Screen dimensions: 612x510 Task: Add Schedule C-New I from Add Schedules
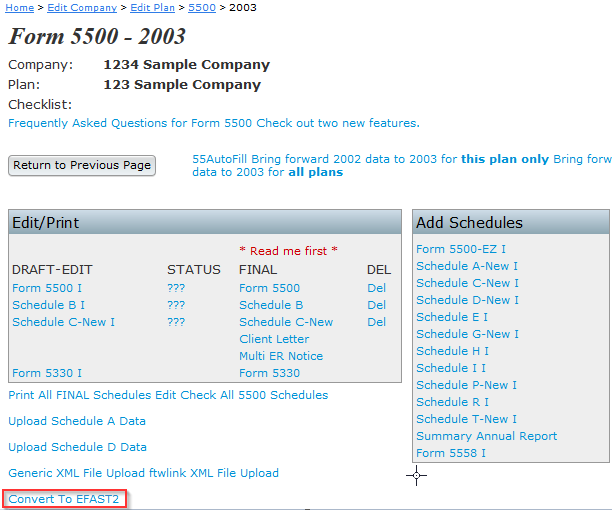click(467, 283)
